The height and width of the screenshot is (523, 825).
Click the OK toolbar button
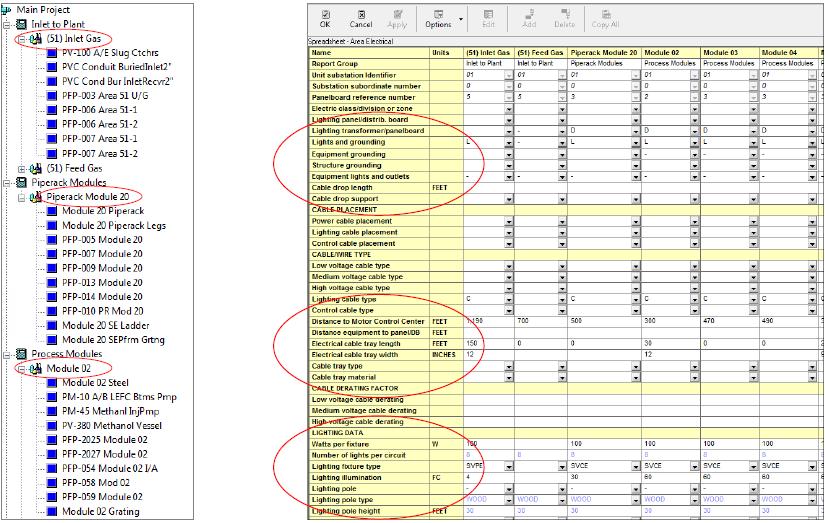point(325,19)
